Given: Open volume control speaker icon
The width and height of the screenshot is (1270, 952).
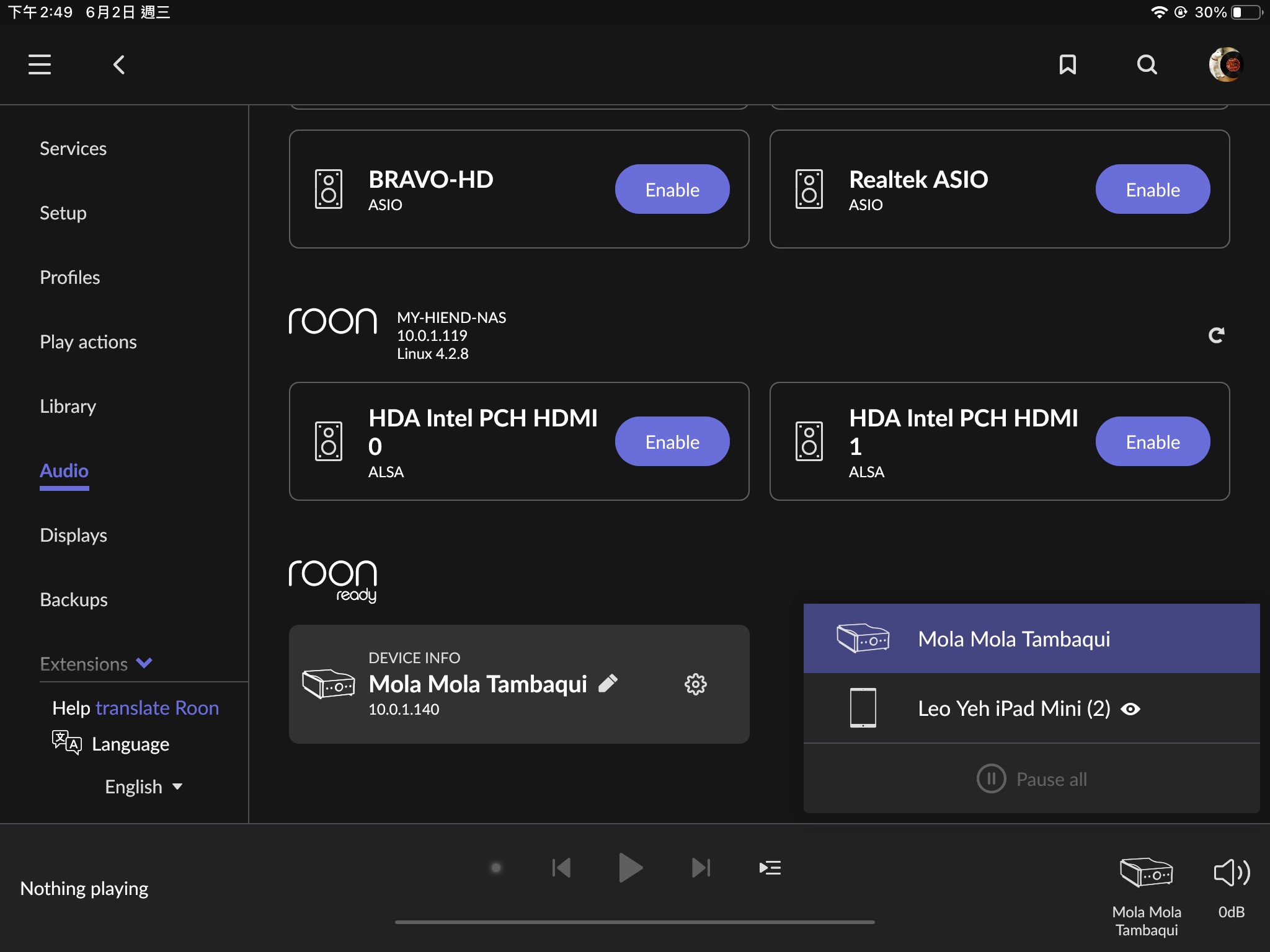Looking at the screenshot, I should point(1232,873).
